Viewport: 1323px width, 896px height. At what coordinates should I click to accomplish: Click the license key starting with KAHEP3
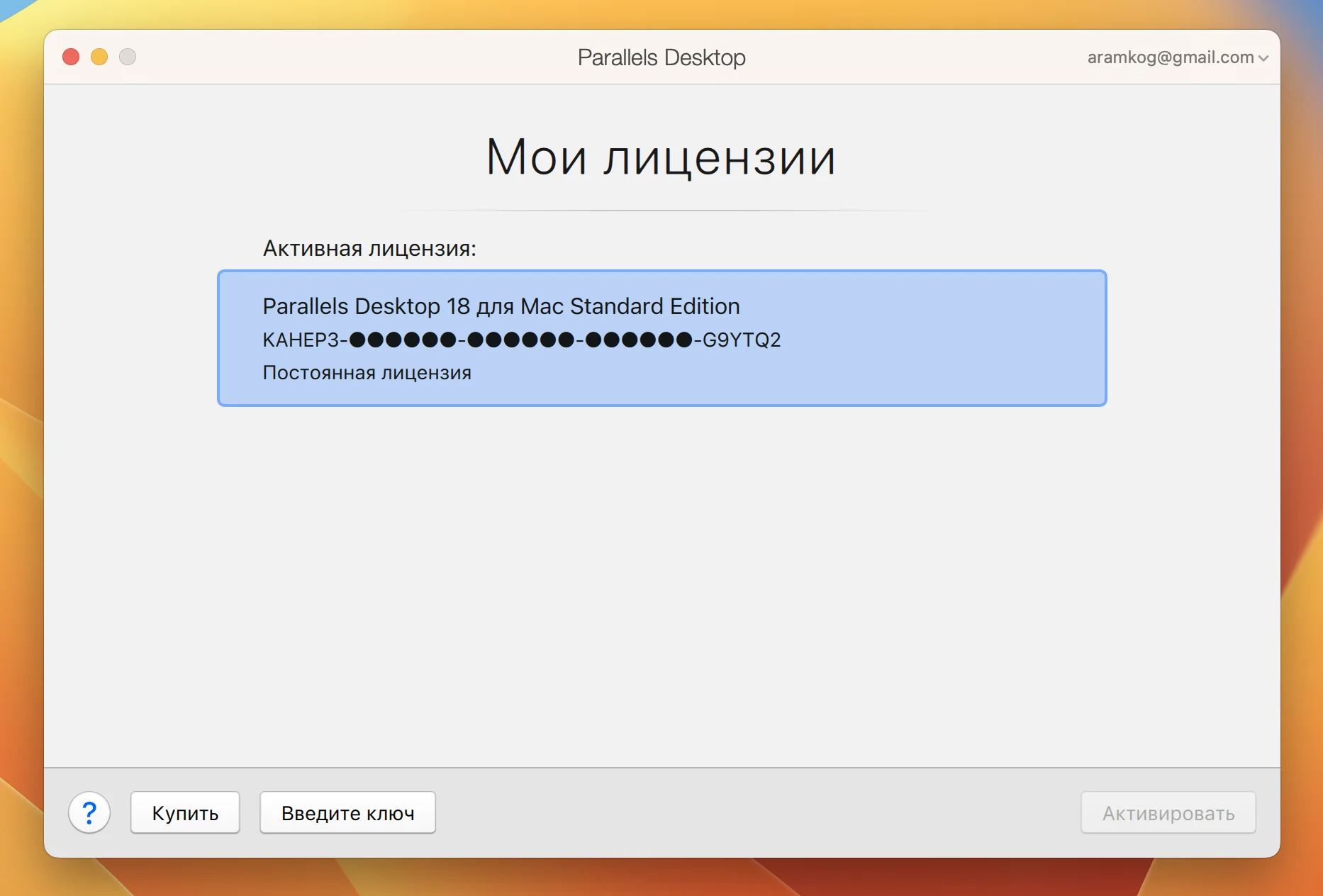[x=522, y=340]
